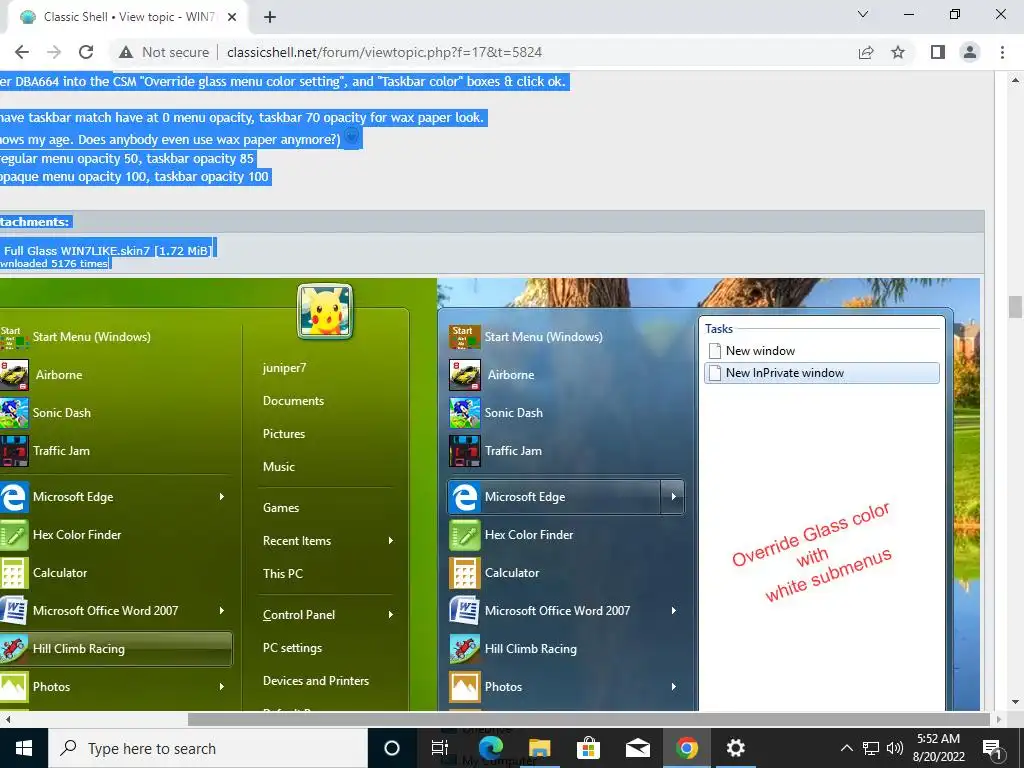1024x768 pixels.
Task: Click the wink emoji in the post text
Action: click(x=351, y=138)
